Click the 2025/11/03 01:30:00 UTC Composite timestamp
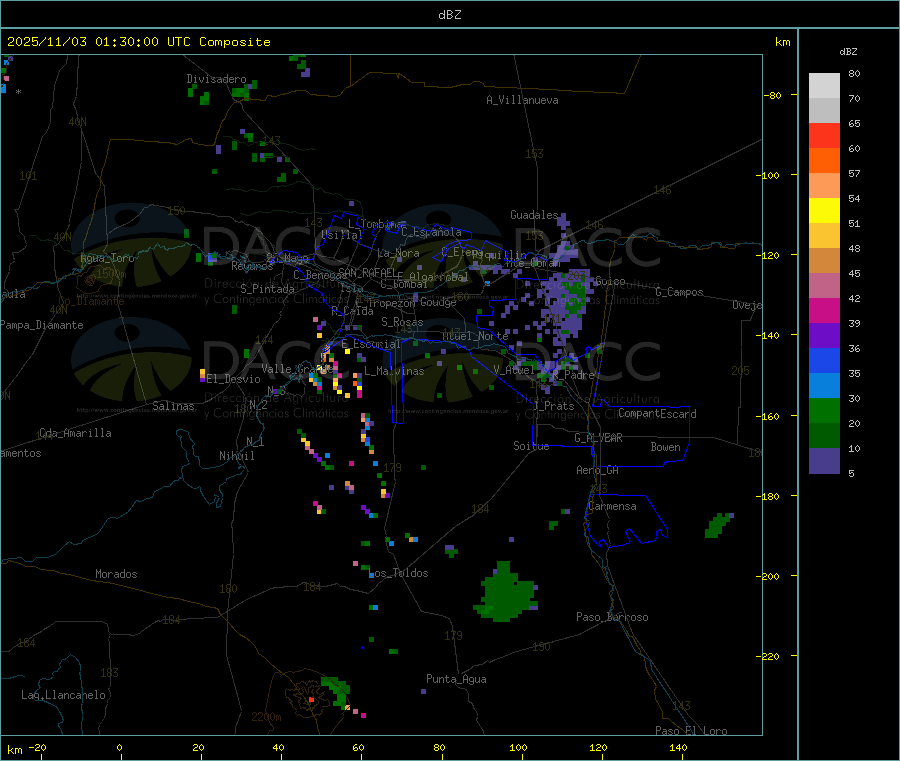Image resolution: width=900 pixels, height=761 pixels. (138, 41)
